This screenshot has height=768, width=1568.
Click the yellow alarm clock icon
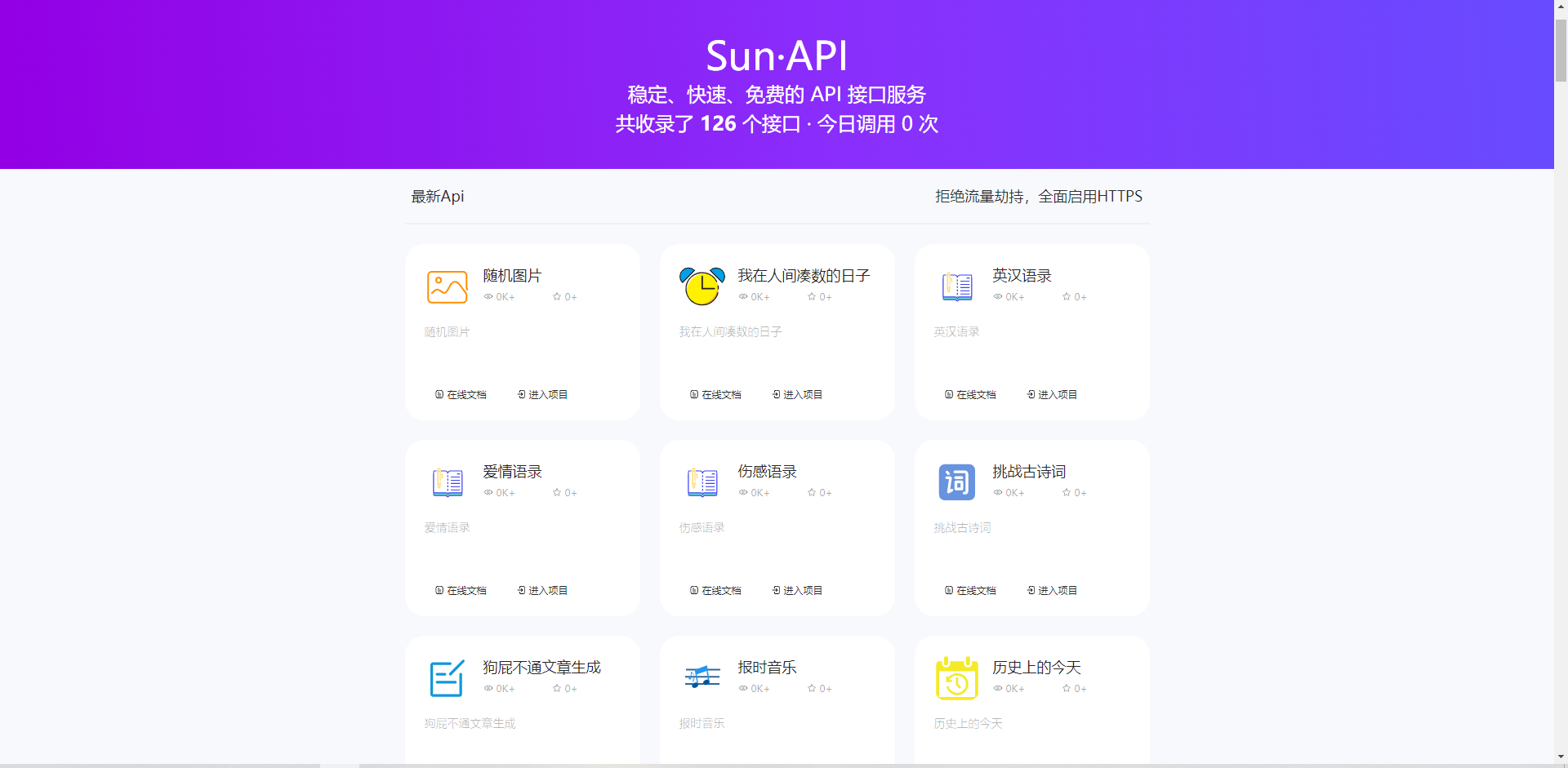pyautogui.click(x=702, y=286)
